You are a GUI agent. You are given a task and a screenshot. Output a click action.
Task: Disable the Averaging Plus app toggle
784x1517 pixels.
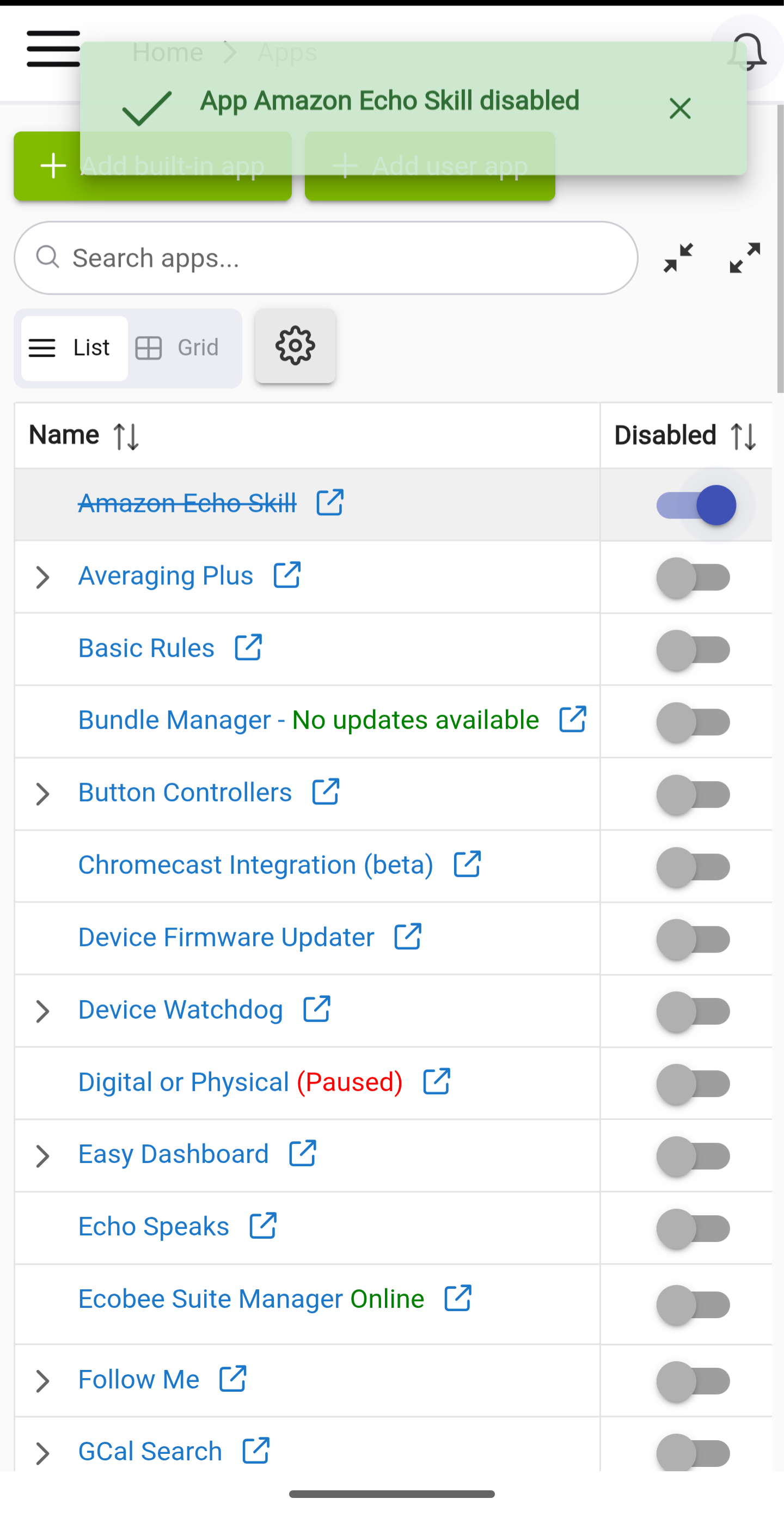(x=694, y=578)
